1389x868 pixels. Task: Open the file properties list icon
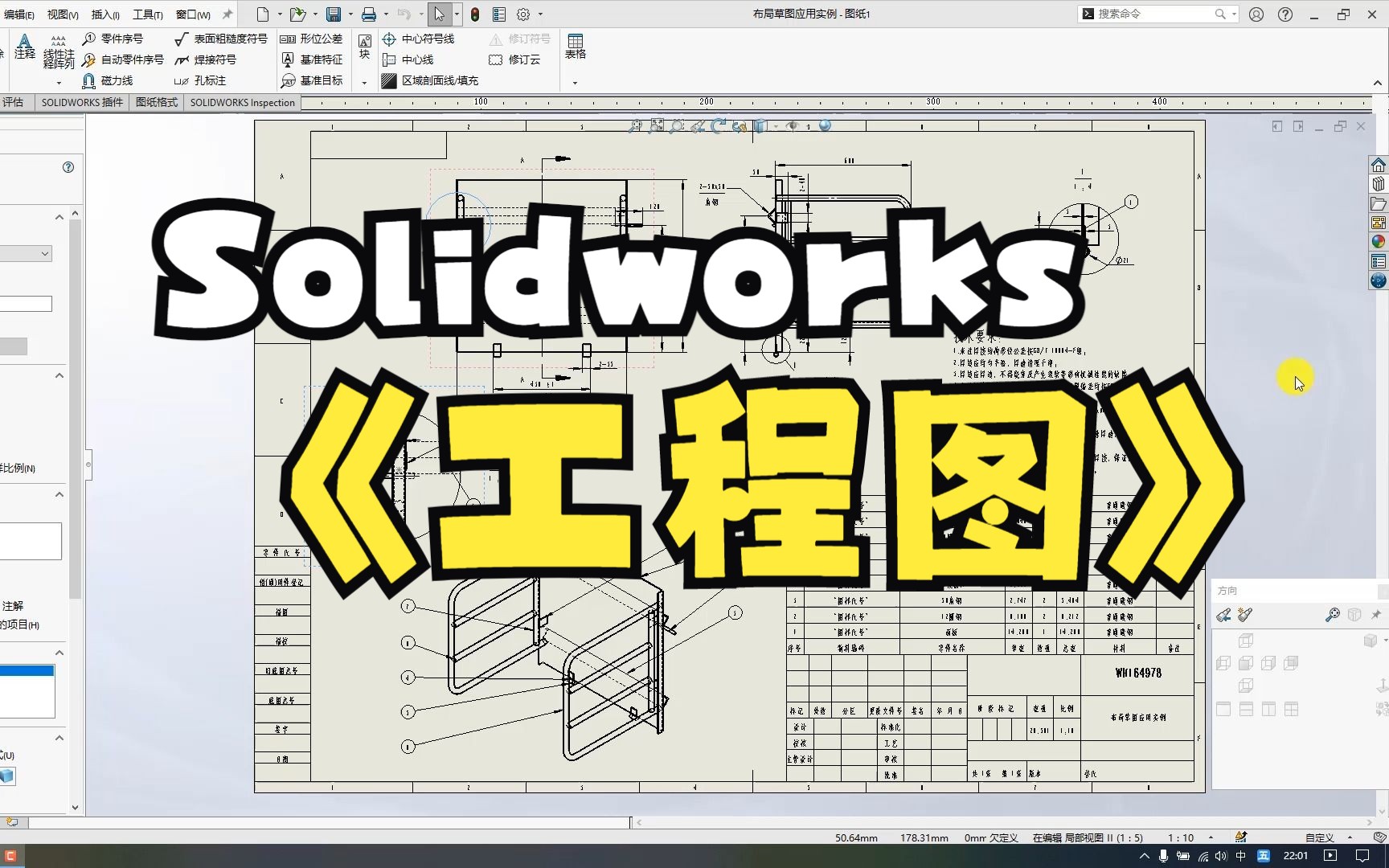pyautogui.click(x=499, y=14)
